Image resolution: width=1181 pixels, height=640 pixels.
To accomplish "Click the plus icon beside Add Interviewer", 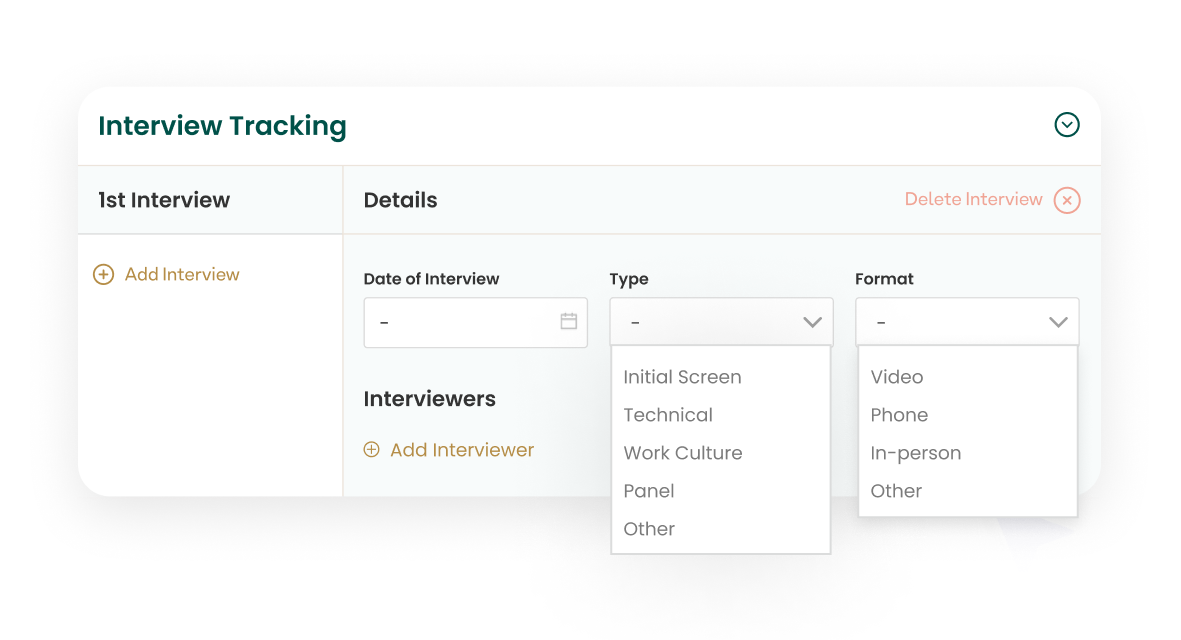I will 372,450.
